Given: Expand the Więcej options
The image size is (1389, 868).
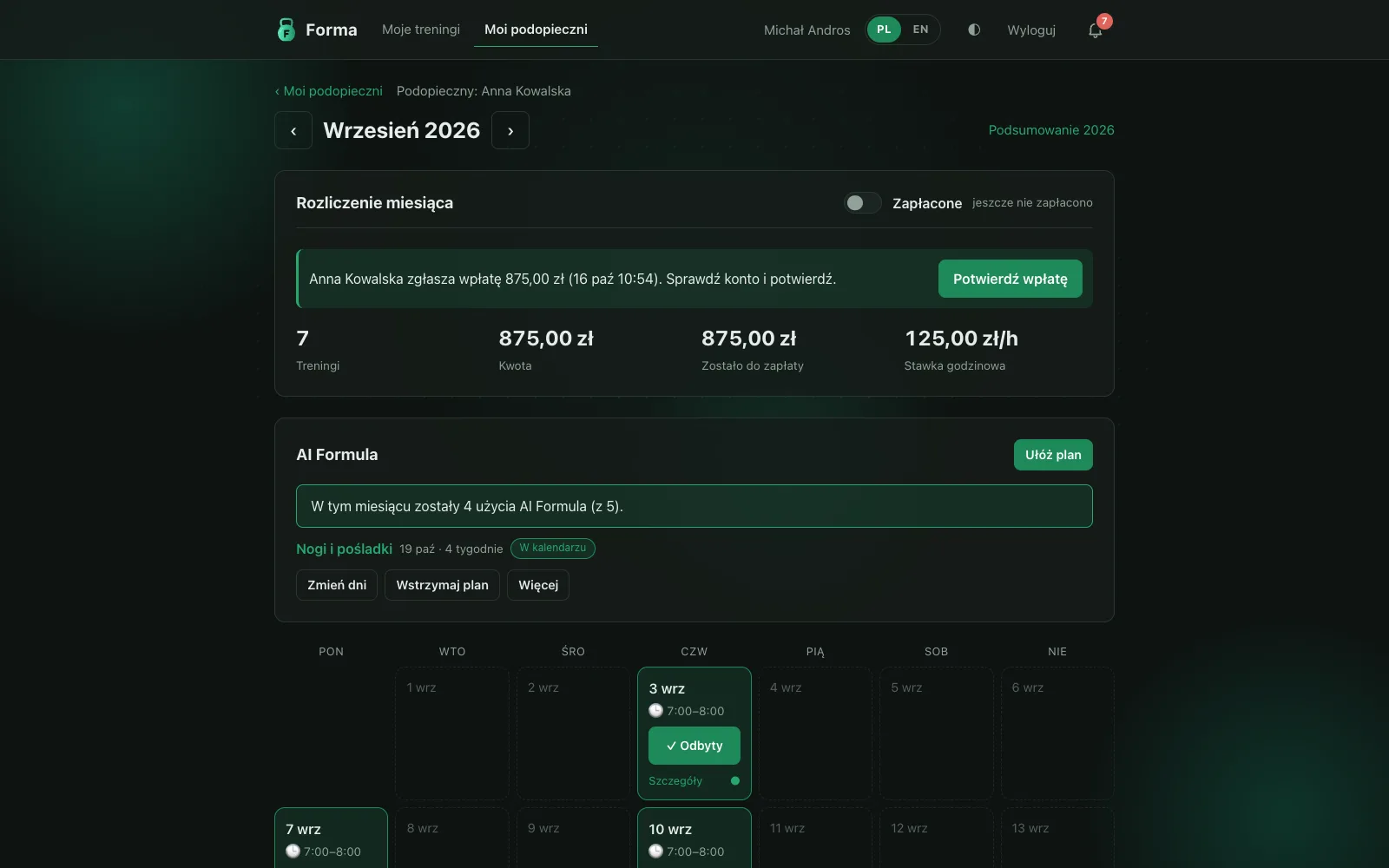Looking at the screenshot, I should point(538,585).
